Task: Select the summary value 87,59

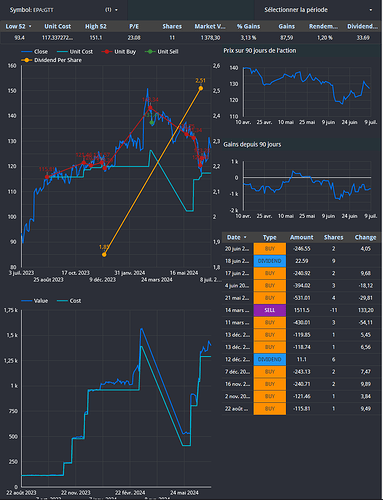Action: tap(287, 38)
